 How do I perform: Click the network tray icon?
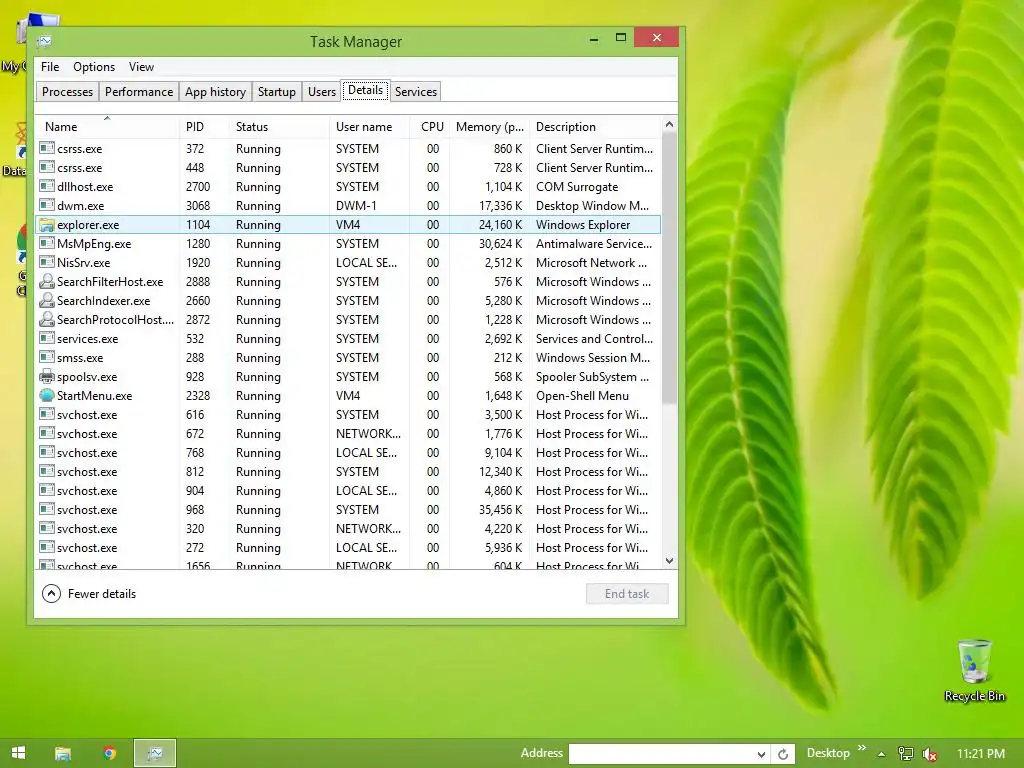905,754
